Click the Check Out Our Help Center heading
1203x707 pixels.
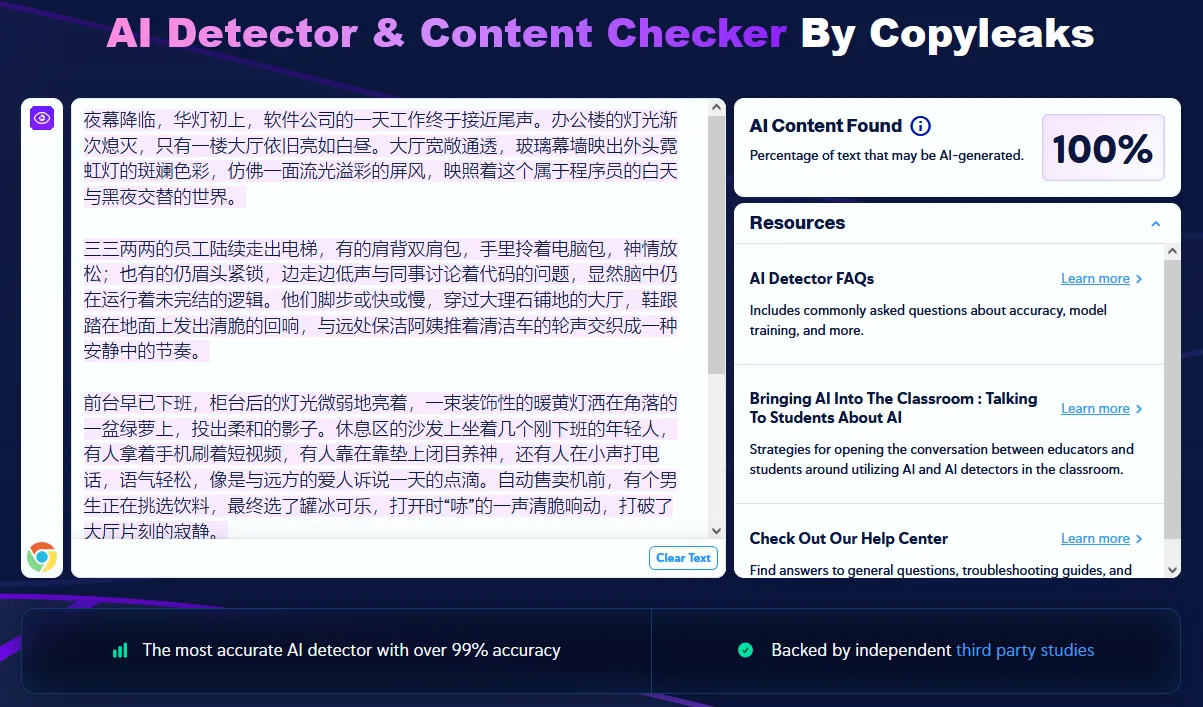point(849,539)
